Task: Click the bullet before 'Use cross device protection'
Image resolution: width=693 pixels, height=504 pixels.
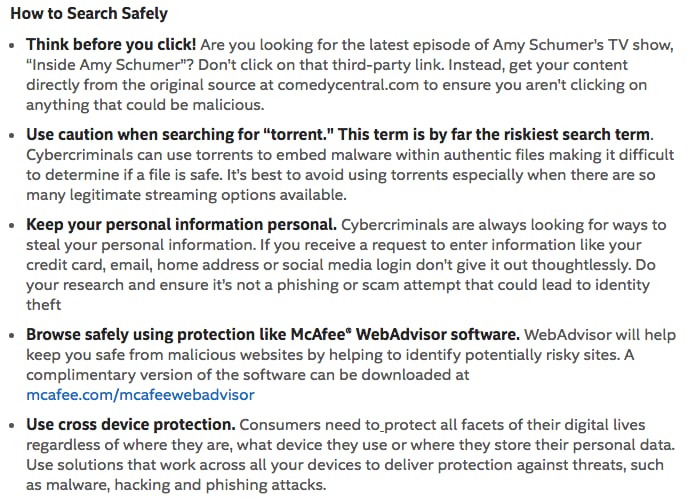Action: click(x=12, y=425)
